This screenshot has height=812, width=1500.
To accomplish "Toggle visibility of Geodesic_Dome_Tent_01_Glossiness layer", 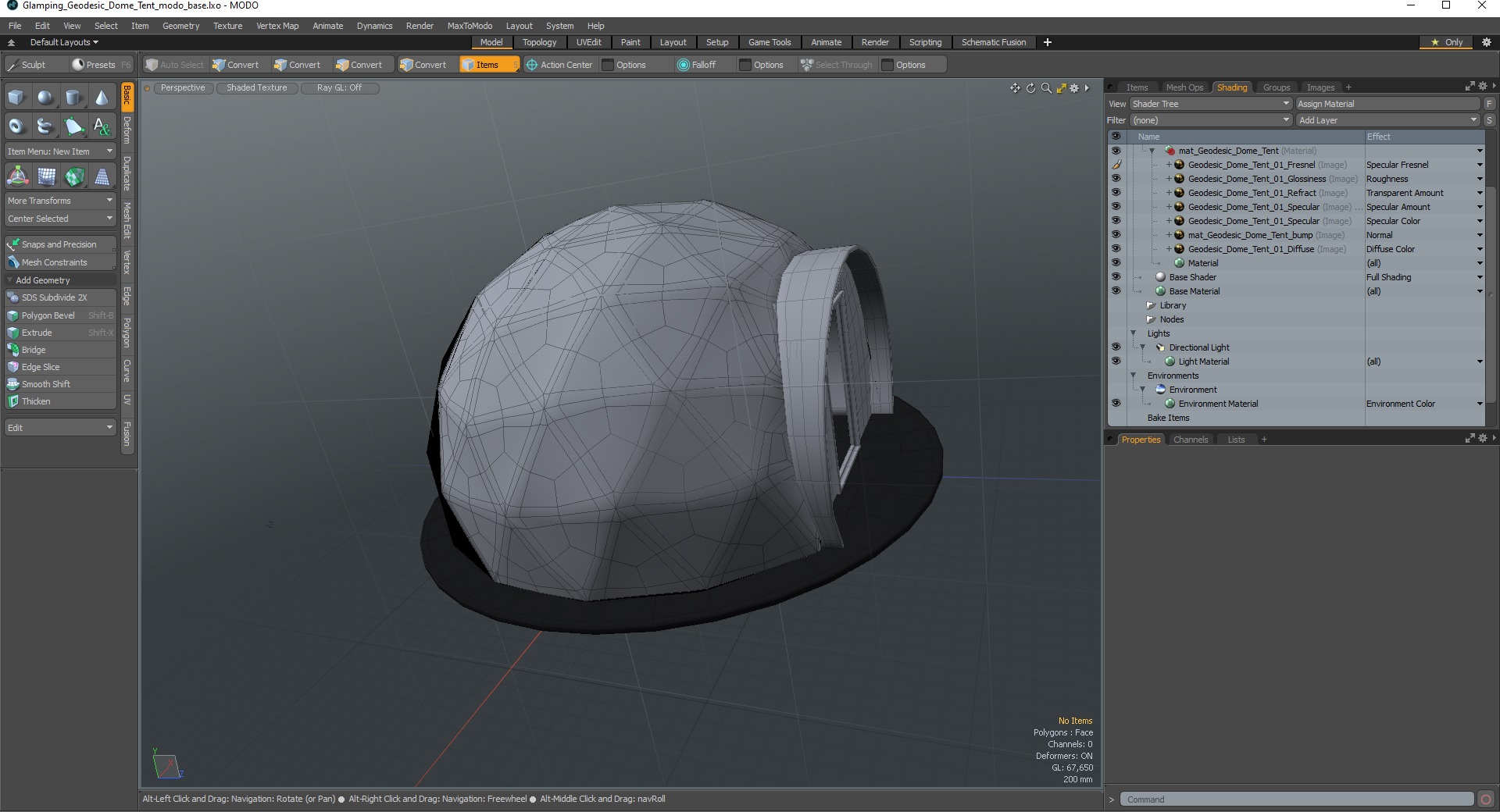I will click(1116, 179).
